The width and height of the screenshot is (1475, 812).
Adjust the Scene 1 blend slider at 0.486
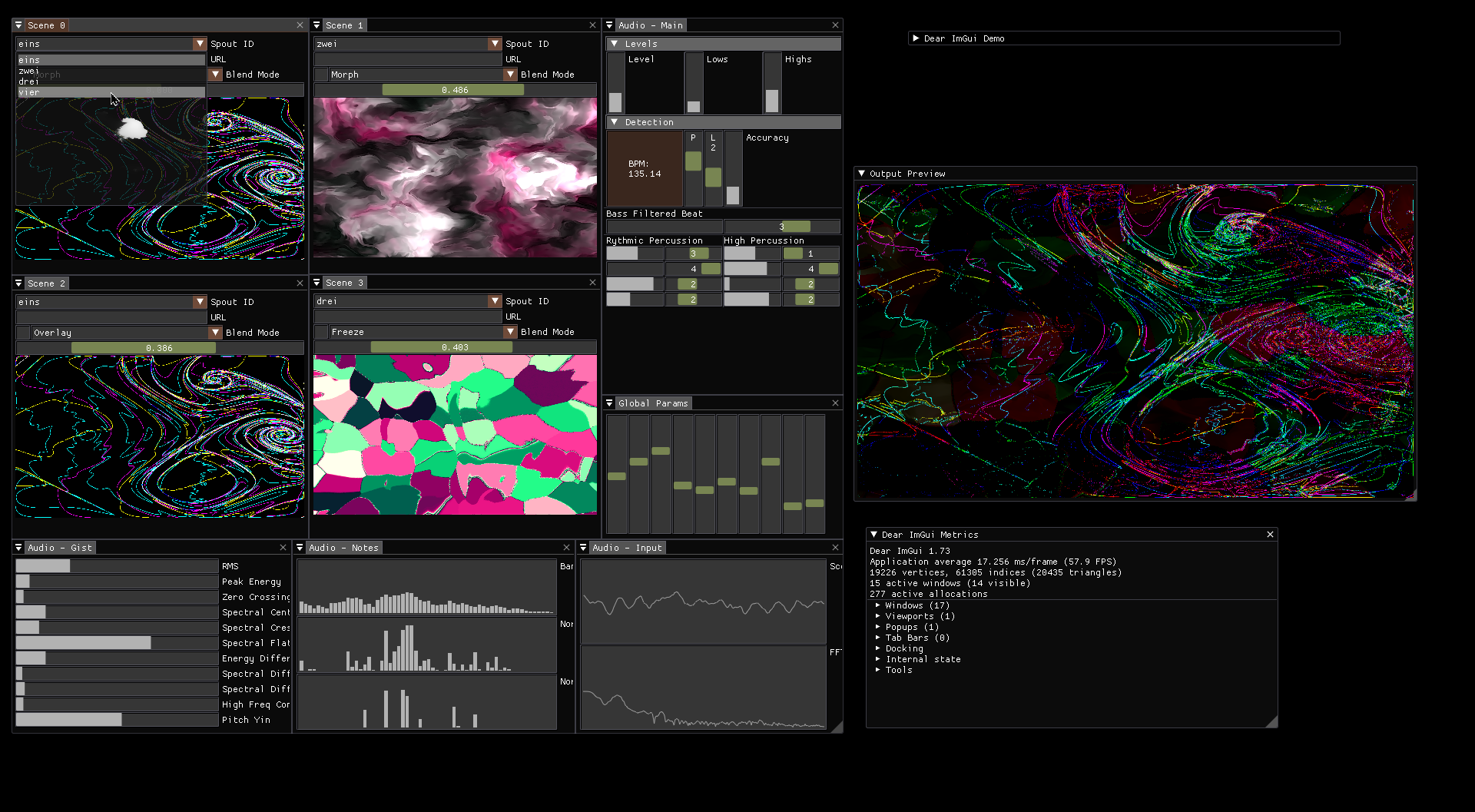coord(455,90)
